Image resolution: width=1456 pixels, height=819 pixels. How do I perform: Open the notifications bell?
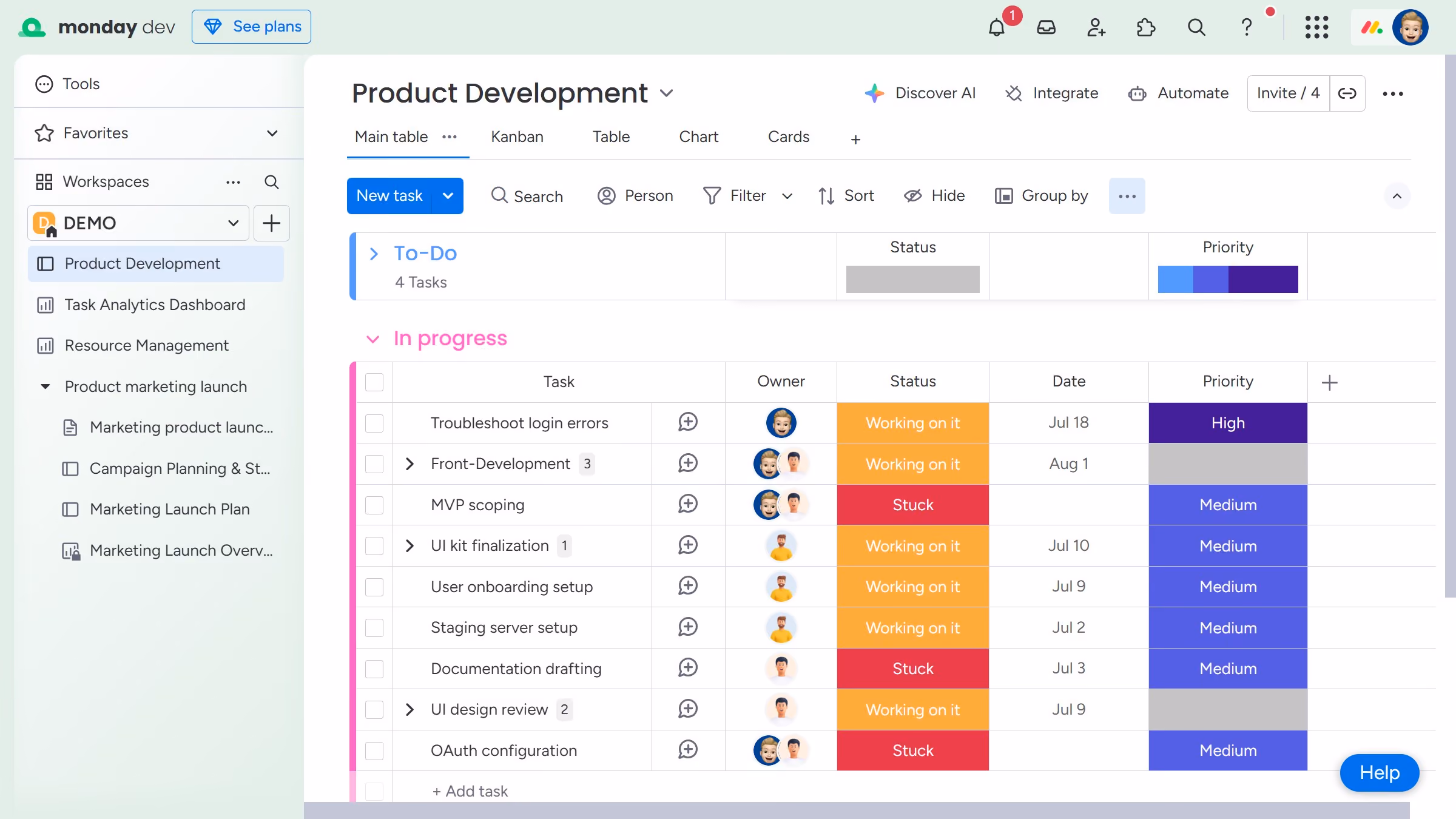point(996,27)
